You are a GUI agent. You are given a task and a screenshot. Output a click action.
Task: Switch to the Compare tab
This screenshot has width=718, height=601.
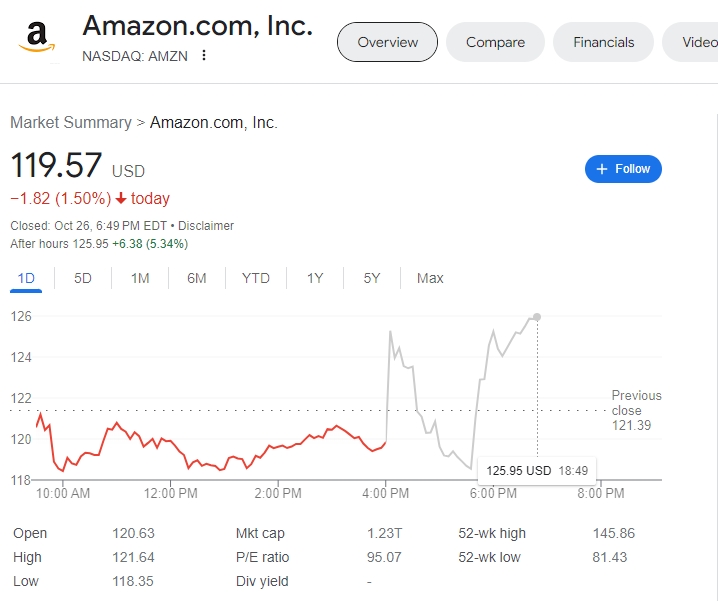pyautogui.click(x=495, y=42)
